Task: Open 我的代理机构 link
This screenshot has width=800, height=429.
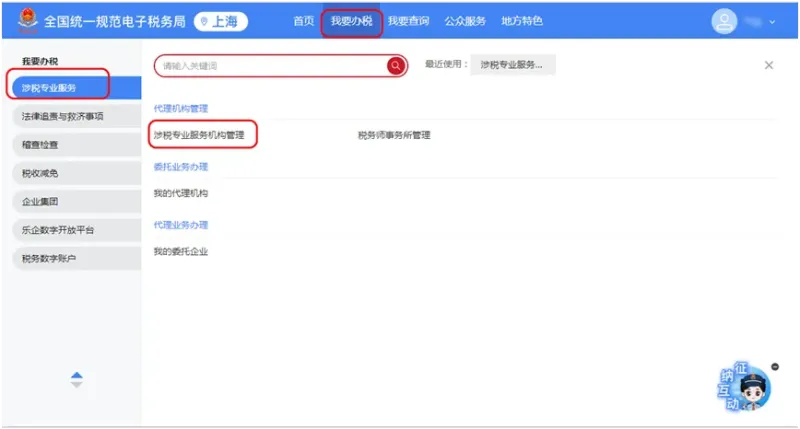Action: [x=181, y=193]
